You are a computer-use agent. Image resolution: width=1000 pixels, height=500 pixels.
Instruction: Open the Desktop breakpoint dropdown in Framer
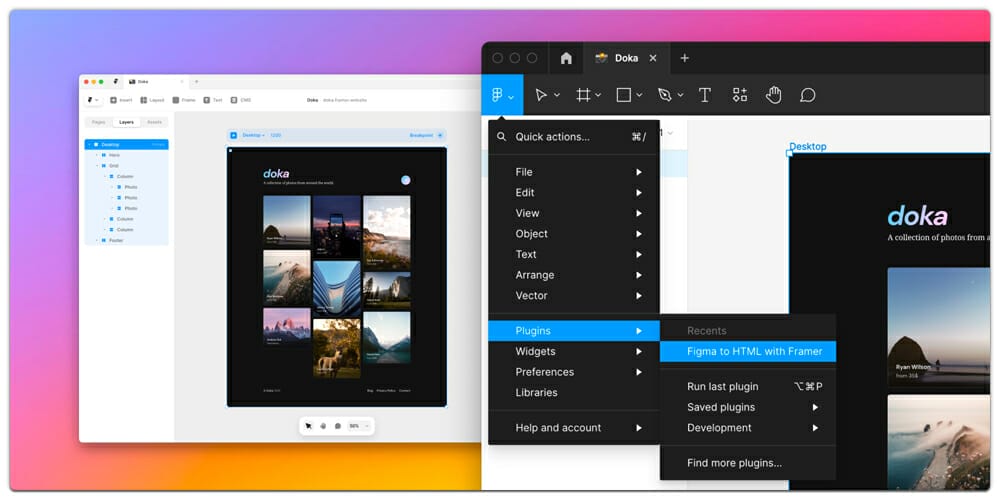point(253,135)
